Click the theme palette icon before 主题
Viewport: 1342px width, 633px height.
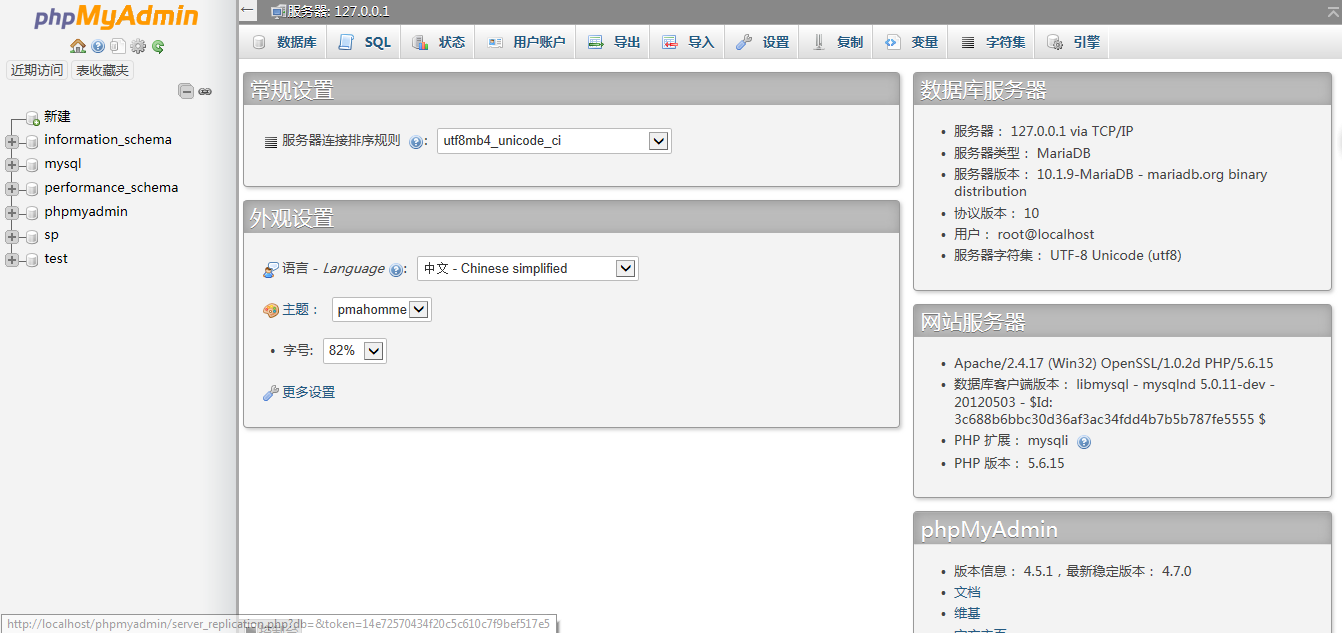click(x=270, y=310)
